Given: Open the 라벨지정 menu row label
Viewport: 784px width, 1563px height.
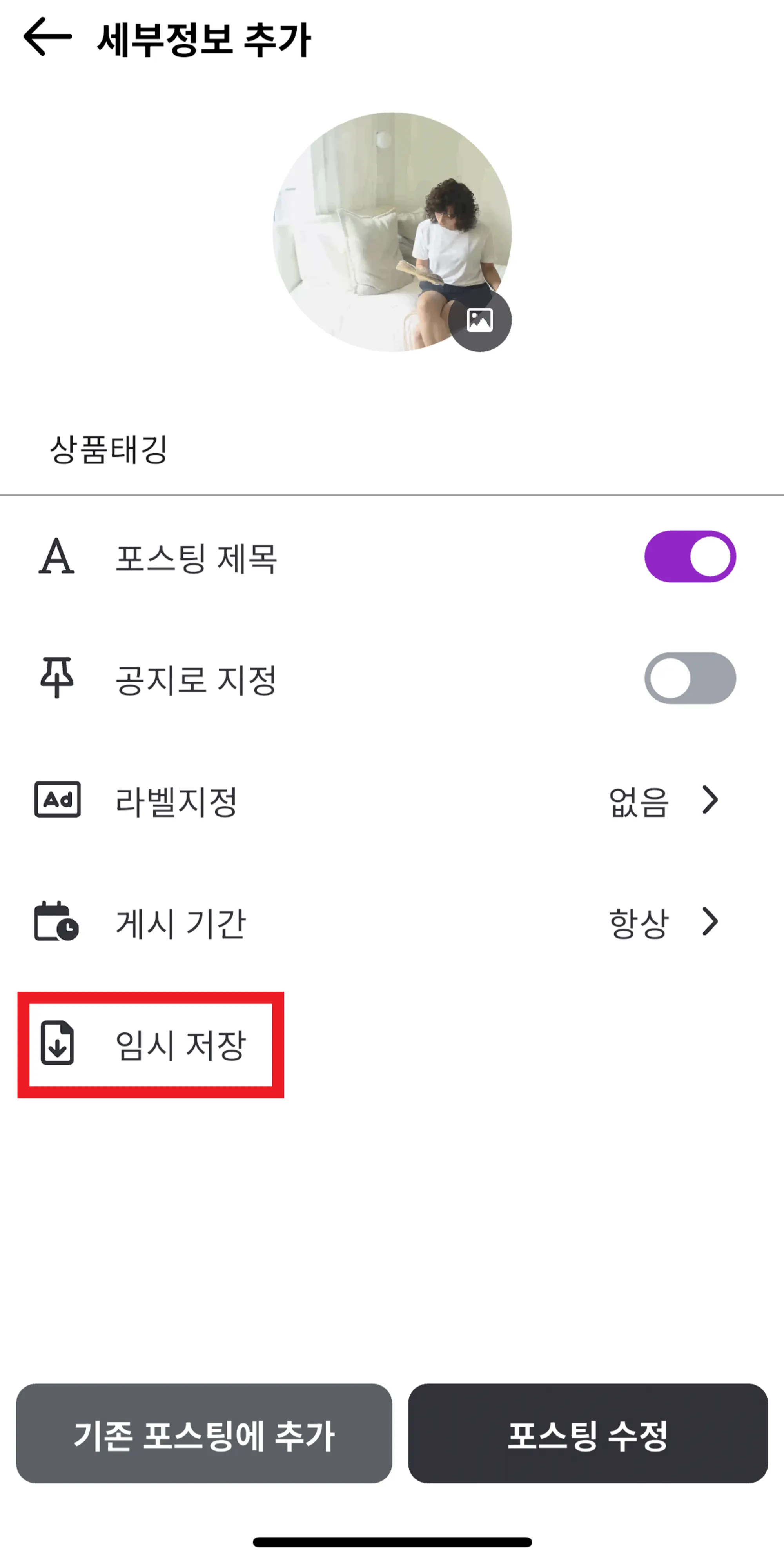Looking at the screenshot, I should (176, 801).
